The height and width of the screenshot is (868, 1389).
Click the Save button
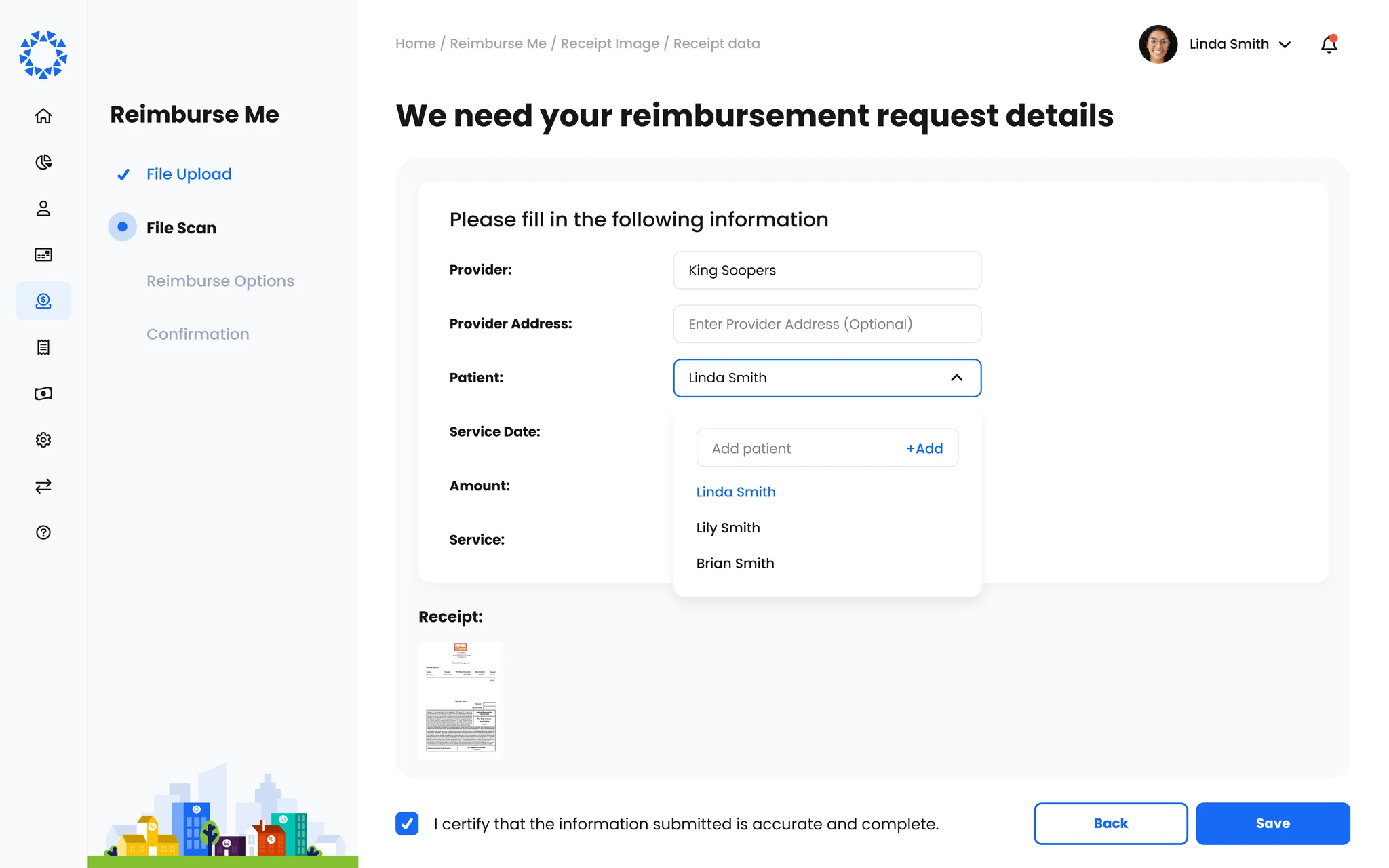(1272, 823)
